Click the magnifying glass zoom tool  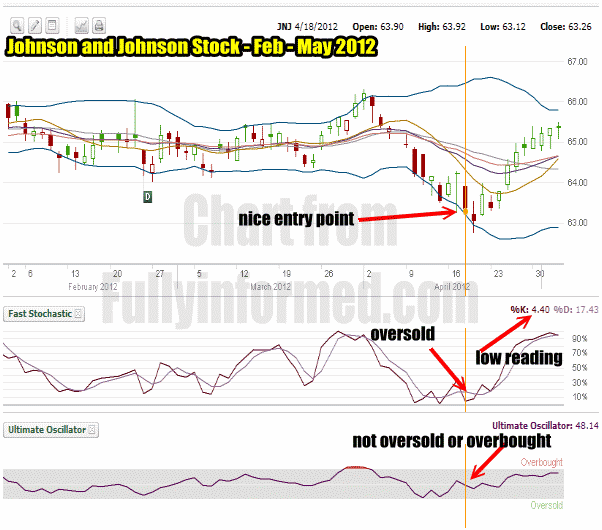pyautogui.click(x=17, y=26)
